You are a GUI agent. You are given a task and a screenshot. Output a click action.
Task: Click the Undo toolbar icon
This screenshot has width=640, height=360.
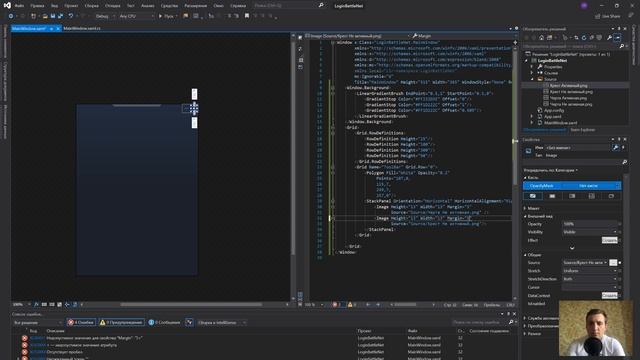(x=71, y=16)
